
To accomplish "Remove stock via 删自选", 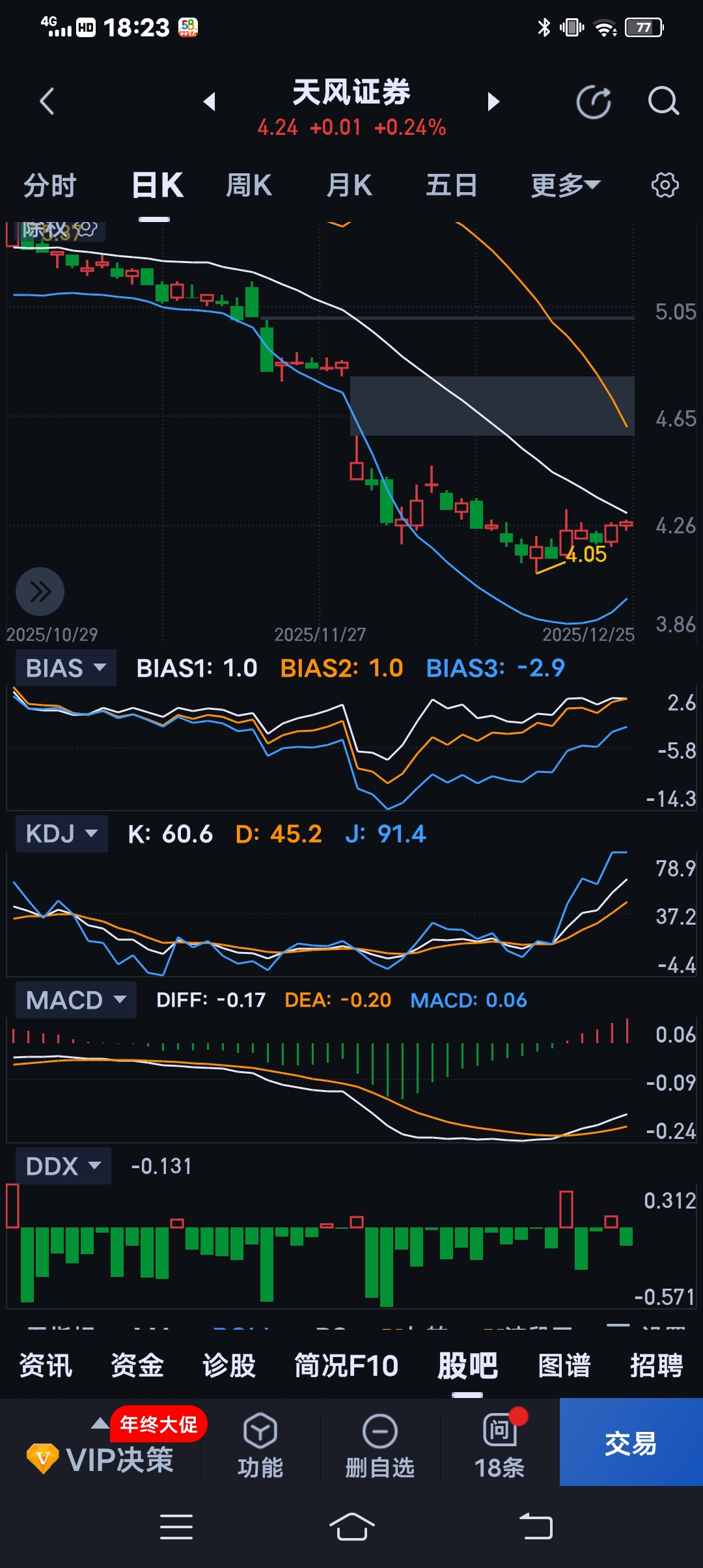I will point(379,1445).
